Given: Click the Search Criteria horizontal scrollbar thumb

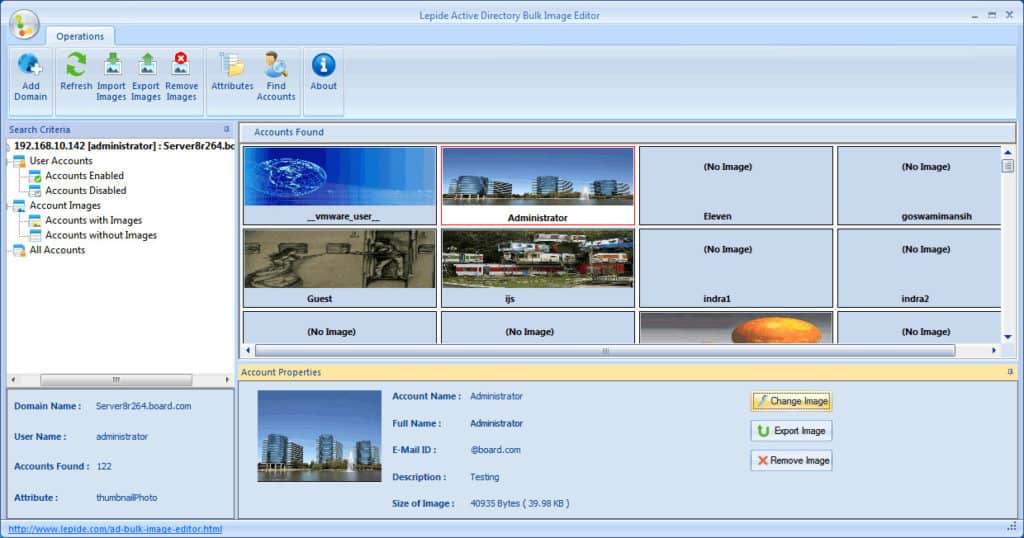Looking at the screenshot, I should point(116,379).
